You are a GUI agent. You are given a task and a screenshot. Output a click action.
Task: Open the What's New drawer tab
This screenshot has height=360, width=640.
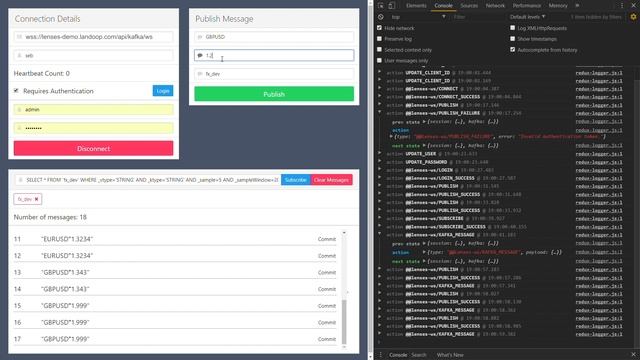450,355
